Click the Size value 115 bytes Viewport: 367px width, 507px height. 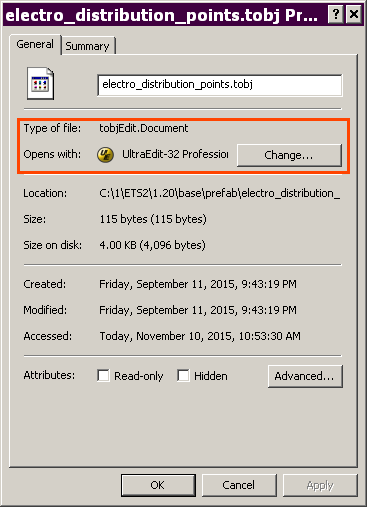pos(153,219)
